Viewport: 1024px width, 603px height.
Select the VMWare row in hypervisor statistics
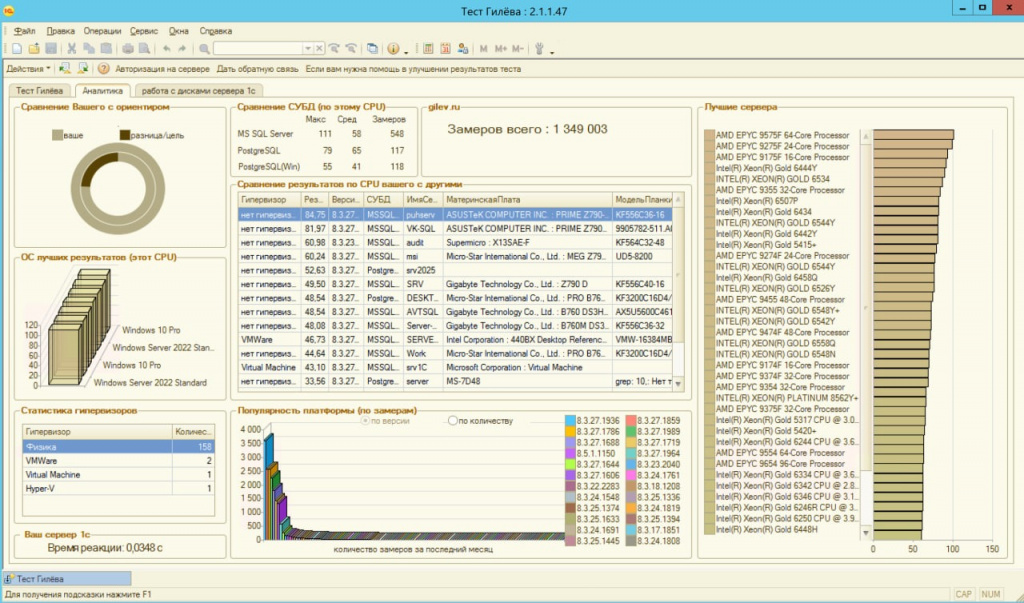point(118,461)
